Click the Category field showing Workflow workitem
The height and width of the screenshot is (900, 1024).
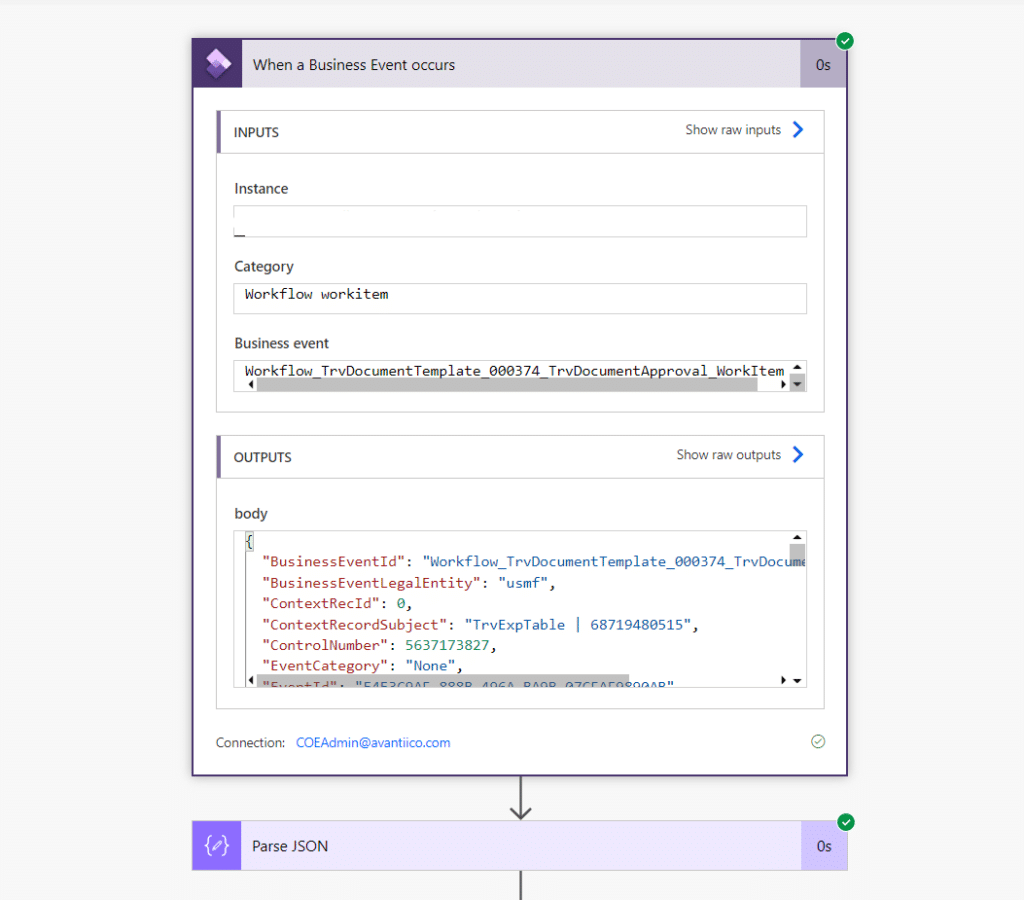[520, 298]
